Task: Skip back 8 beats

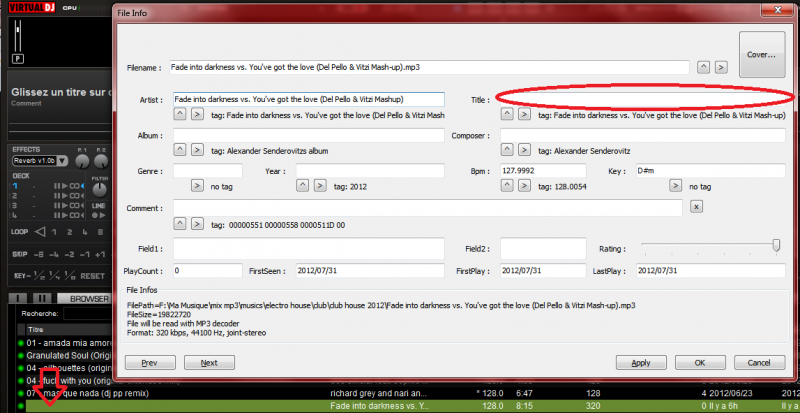Action: pos(39,254)
